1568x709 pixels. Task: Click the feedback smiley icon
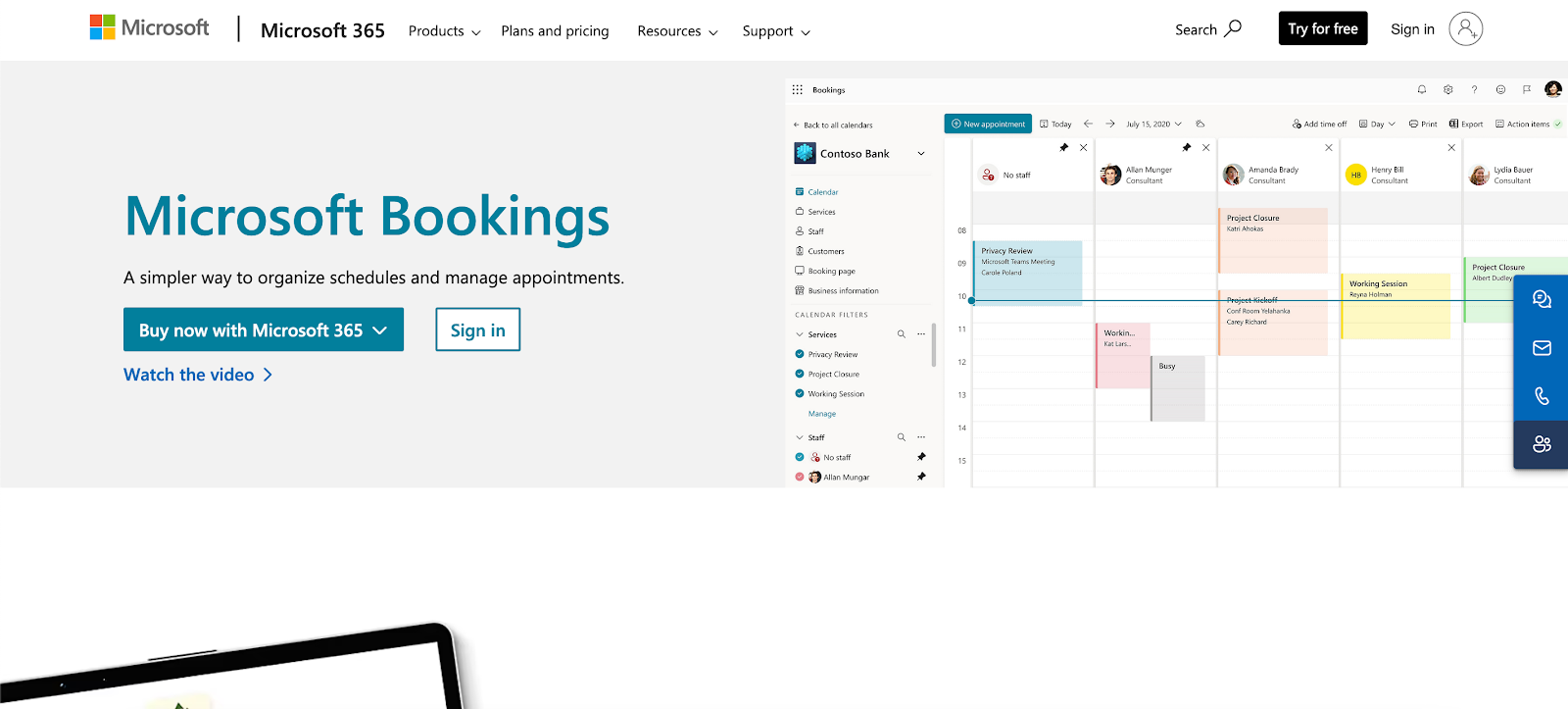(1500, 89)
